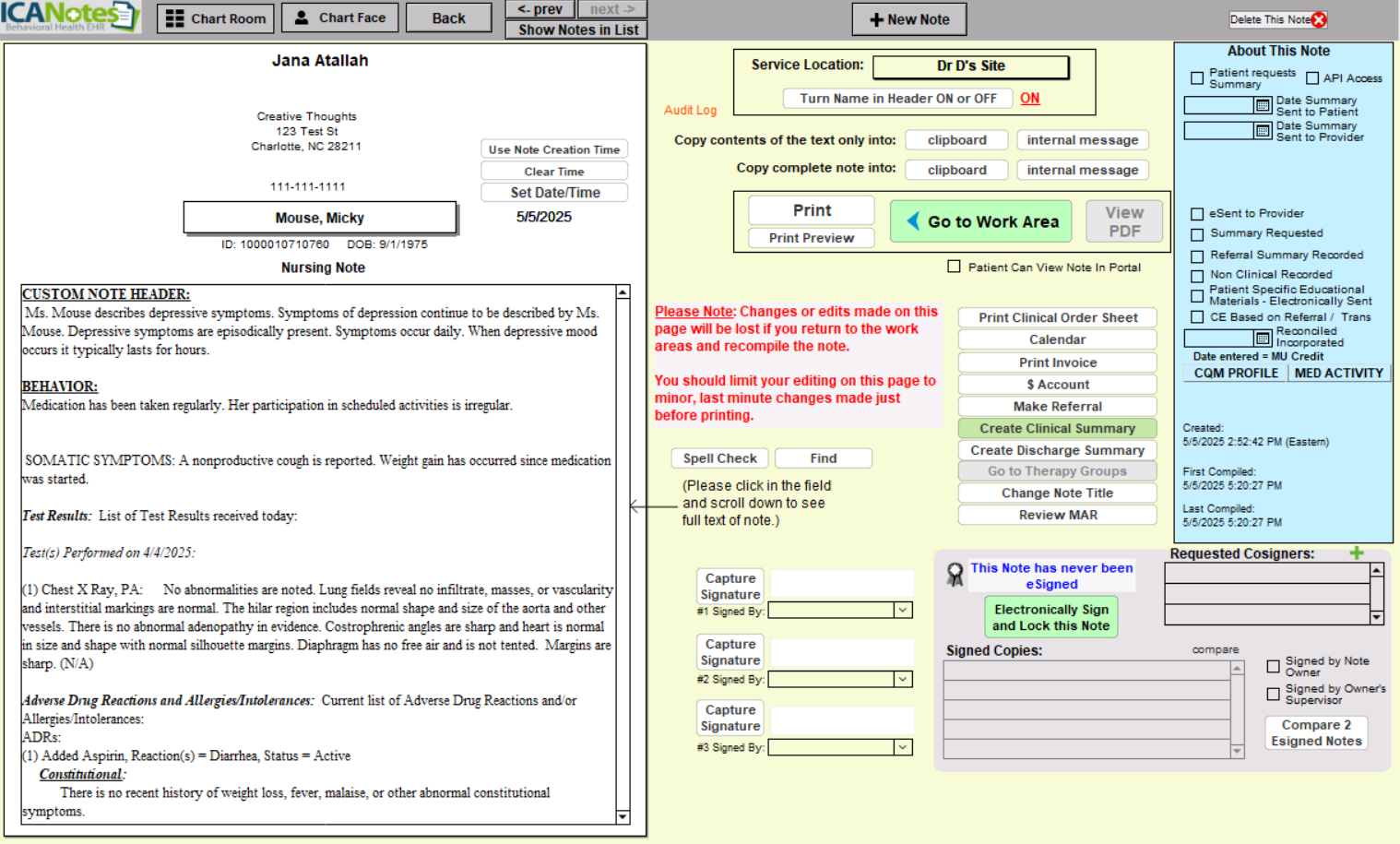Expand the #1 Signed By dropdown

(x=902, y=611)
